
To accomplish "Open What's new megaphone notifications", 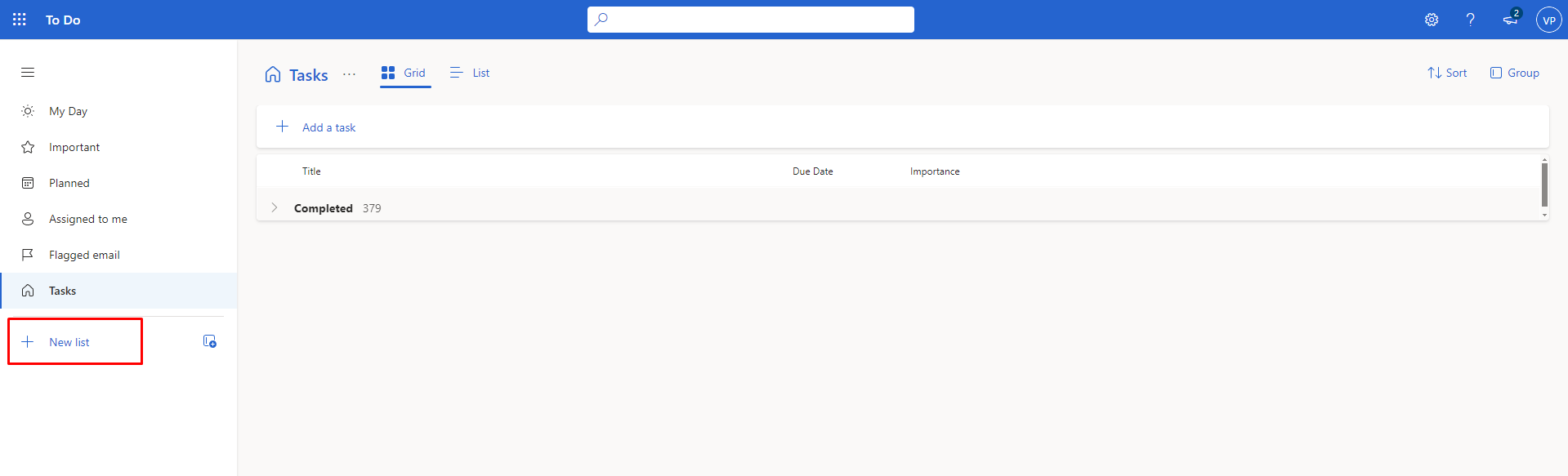I will click(1511, 19).
